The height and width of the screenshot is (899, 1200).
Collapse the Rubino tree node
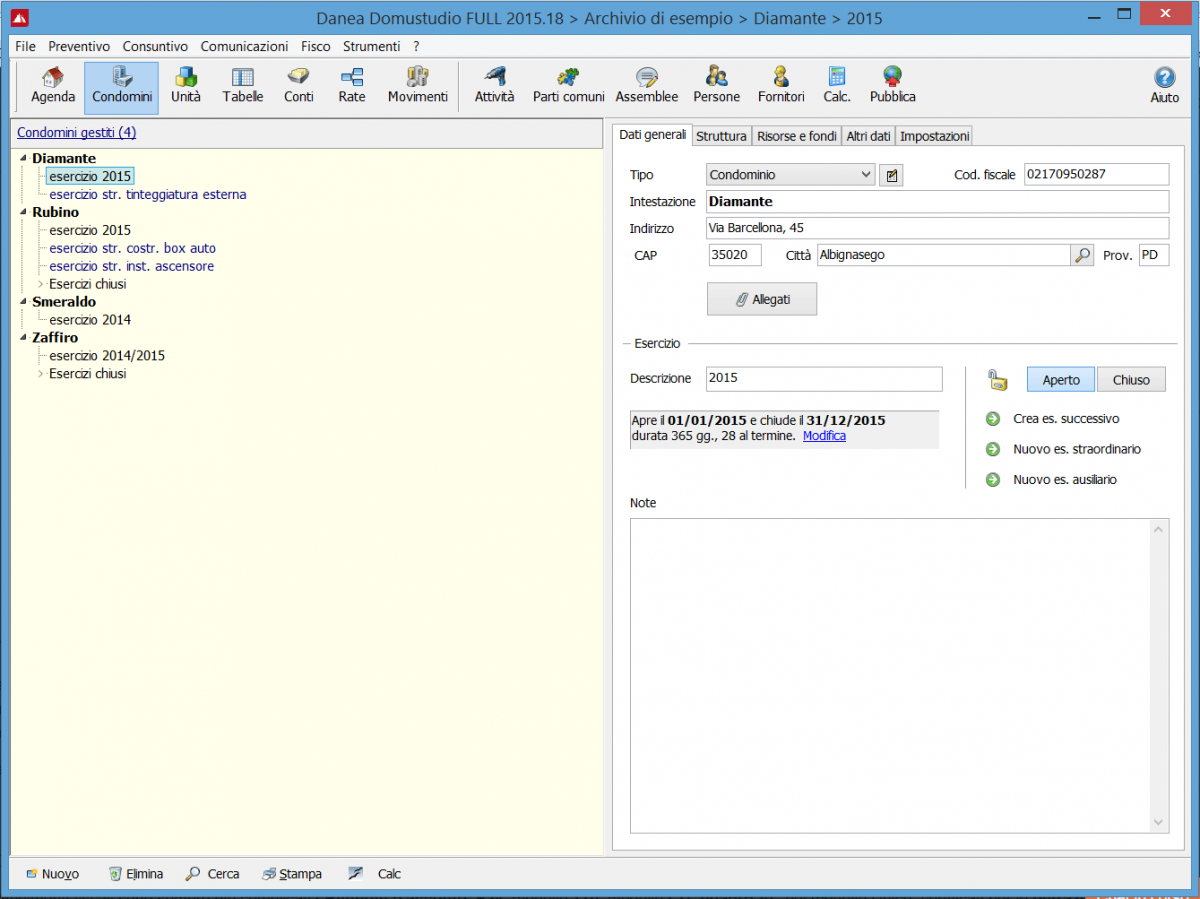pyautogui.click(x=23, y=212)
